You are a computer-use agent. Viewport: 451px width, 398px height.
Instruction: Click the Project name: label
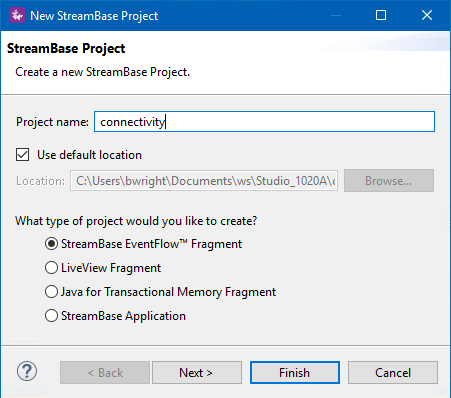pyautogui.click(x=52, y=122)
